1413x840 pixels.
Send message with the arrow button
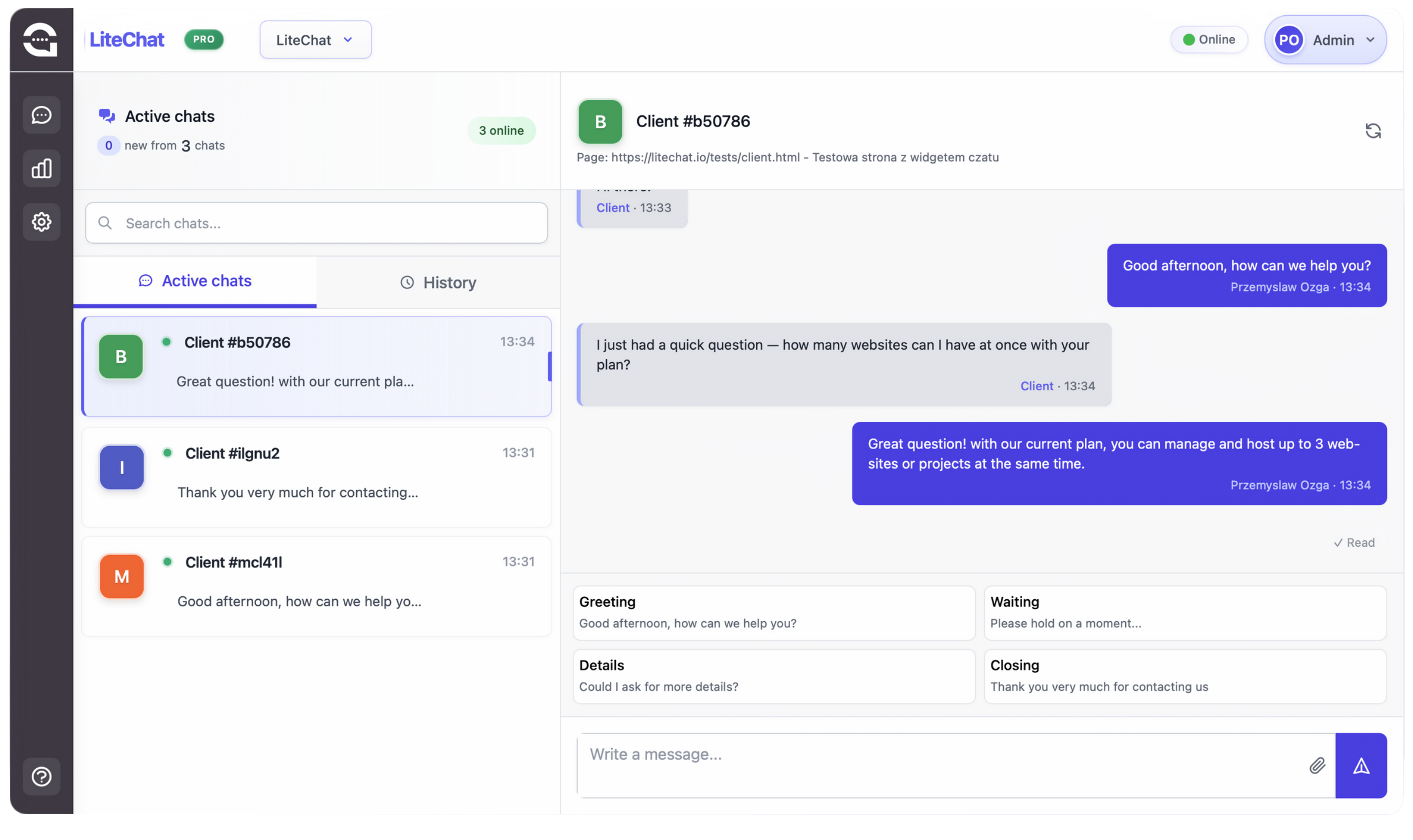(x=1360, y=765)
